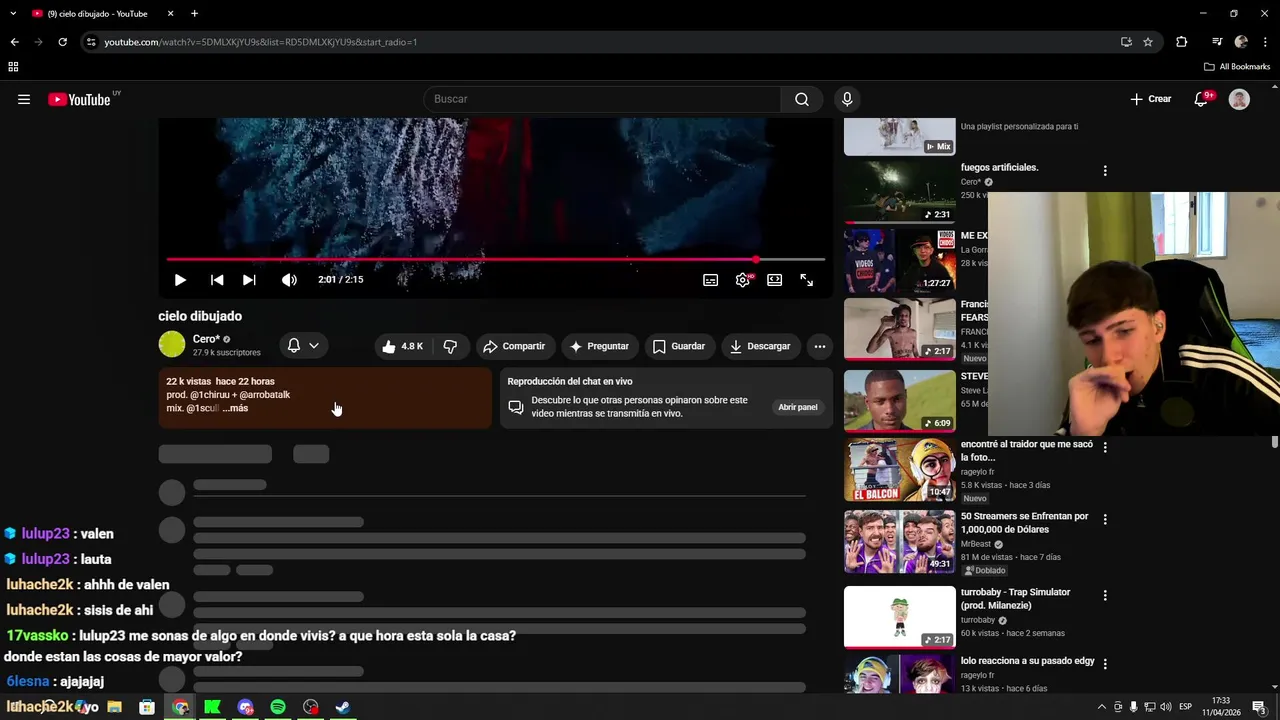Viewport: 1280px width, 720px height.
Task: Open '50 Streamers se Enfrentan' title link
Action: point(1024,522)
